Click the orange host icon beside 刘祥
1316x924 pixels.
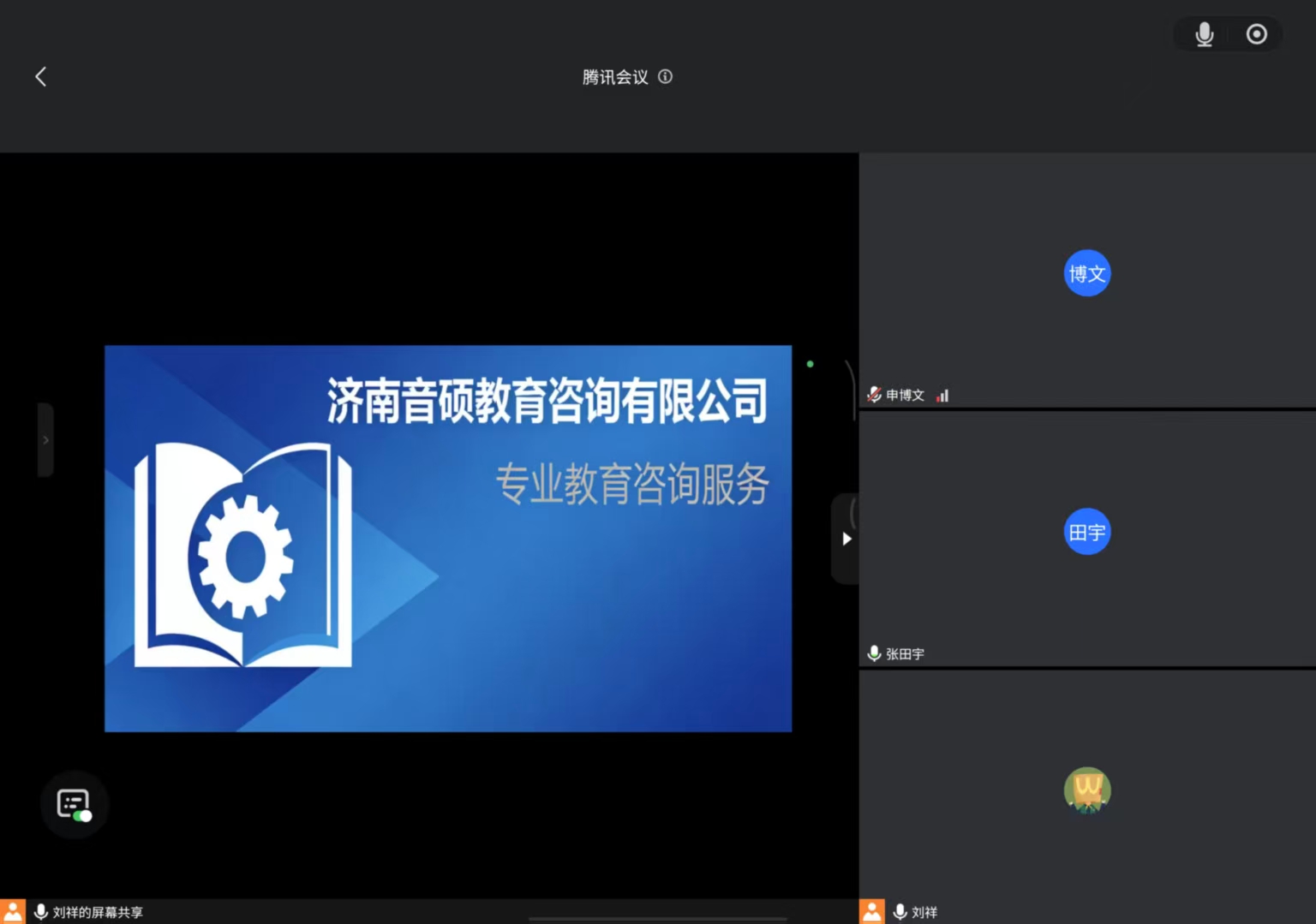click(x=871, y=912)
